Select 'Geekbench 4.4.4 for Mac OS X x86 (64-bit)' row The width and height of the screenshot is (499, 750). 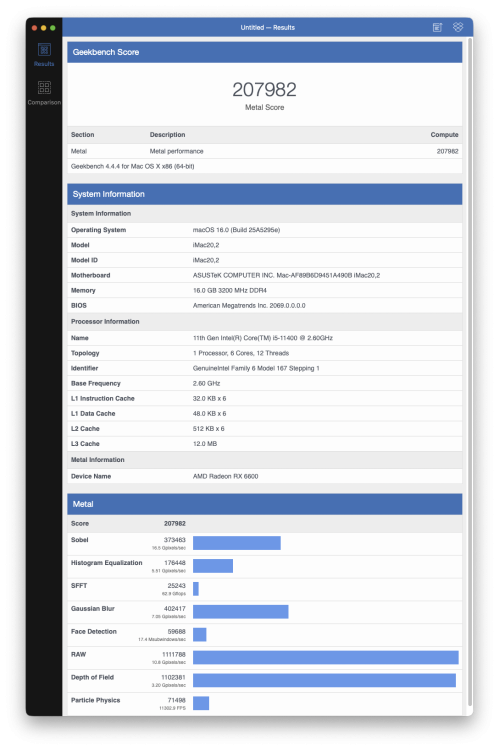tap(265, 166)
